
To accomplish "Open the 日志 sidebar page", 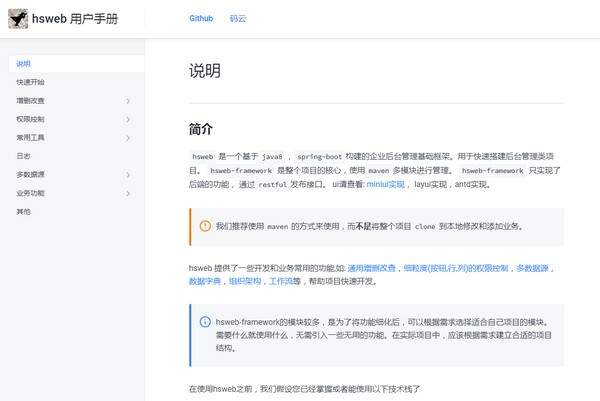I will [x=24, y=156].
